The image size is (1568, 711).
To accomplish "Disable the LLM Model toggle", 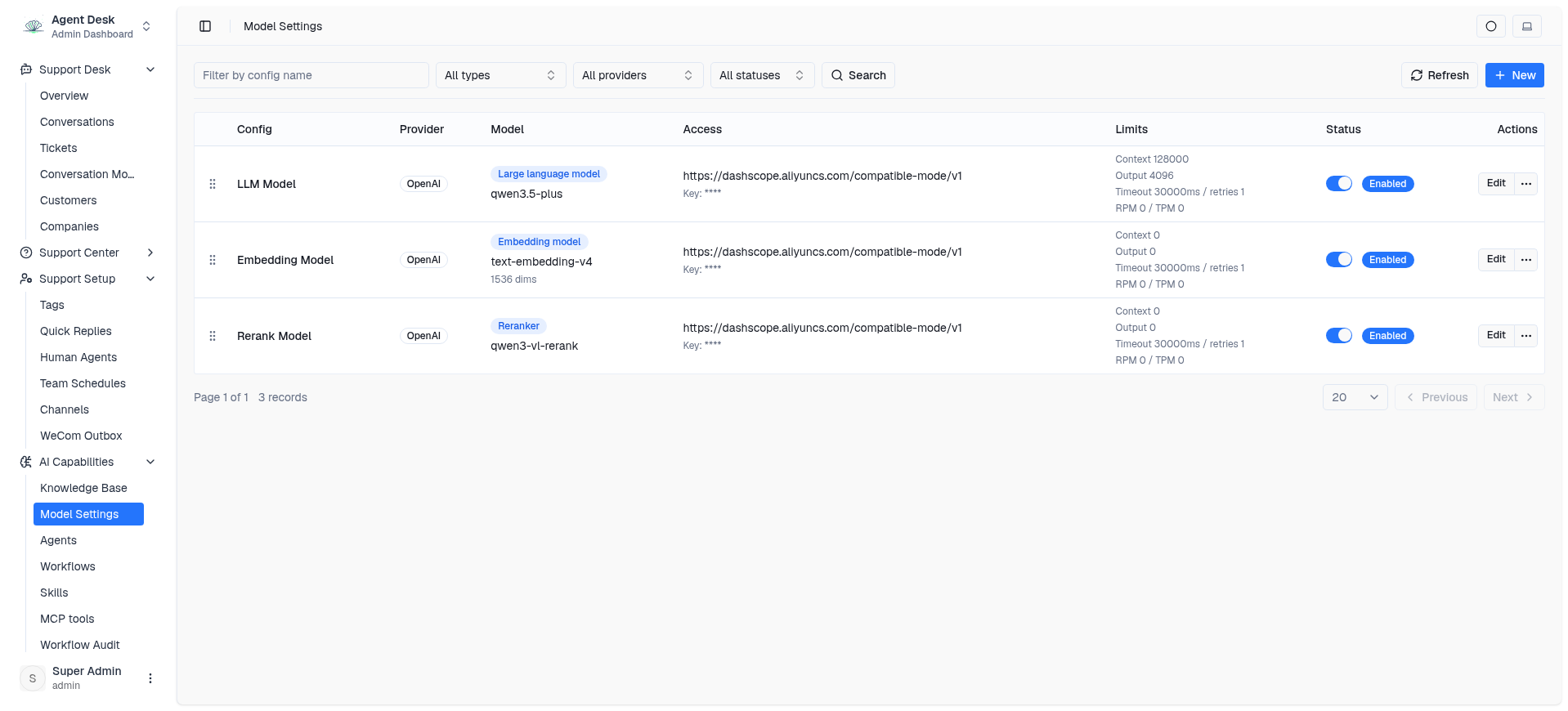I will pos(1339,184).
